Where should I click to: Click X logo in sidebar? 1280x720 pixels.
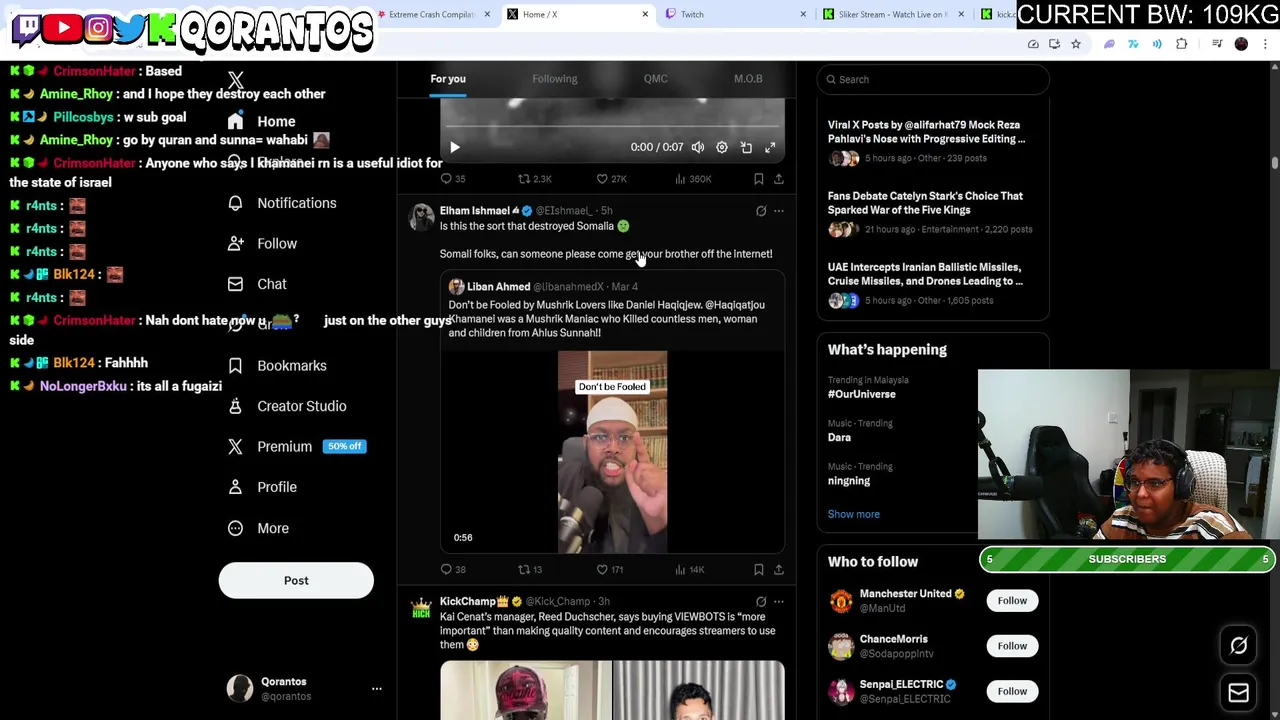(x=235, y=80)
